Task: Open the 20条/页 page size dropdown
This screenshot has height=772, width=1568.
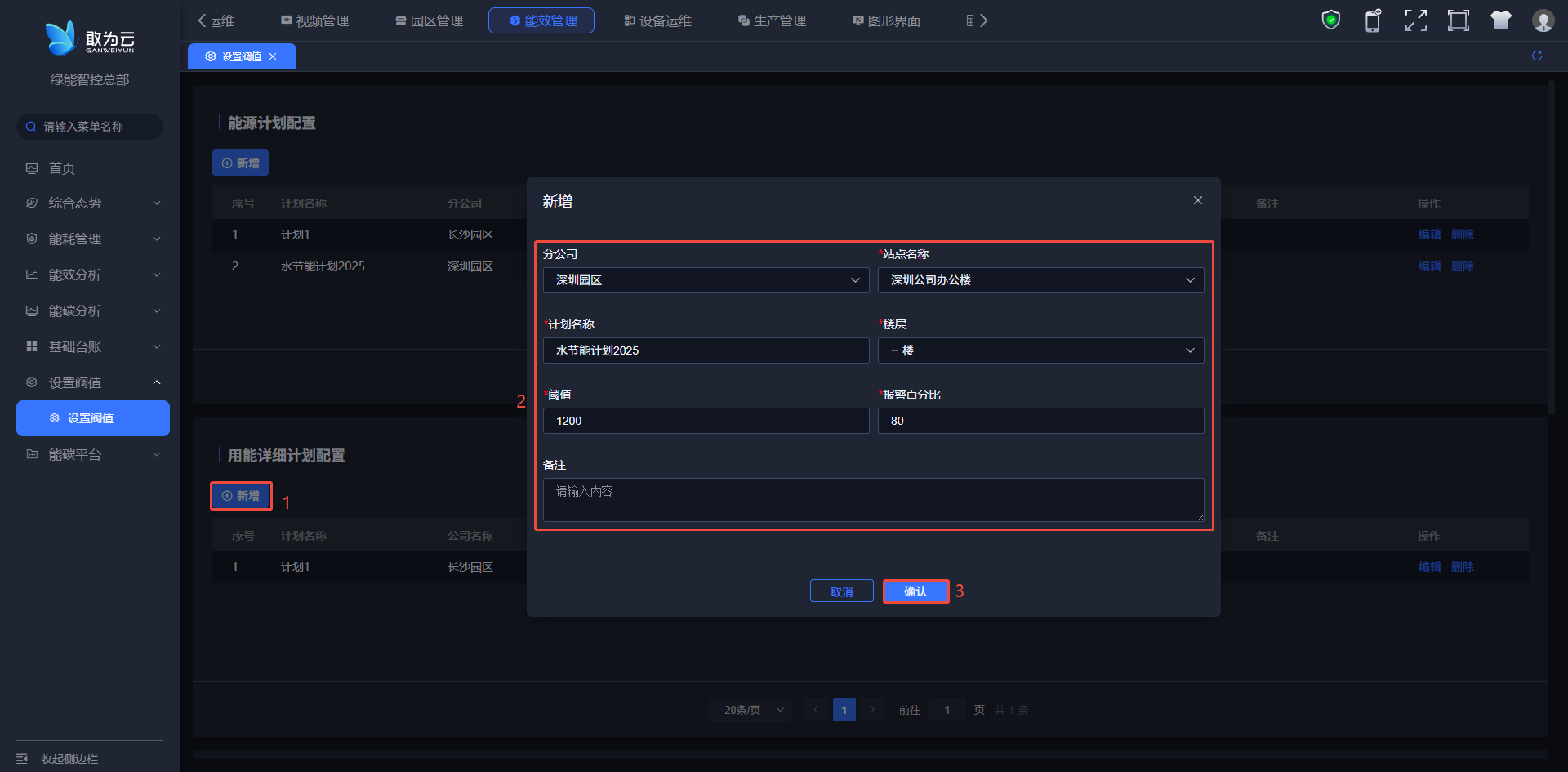Action: [751, 710]
